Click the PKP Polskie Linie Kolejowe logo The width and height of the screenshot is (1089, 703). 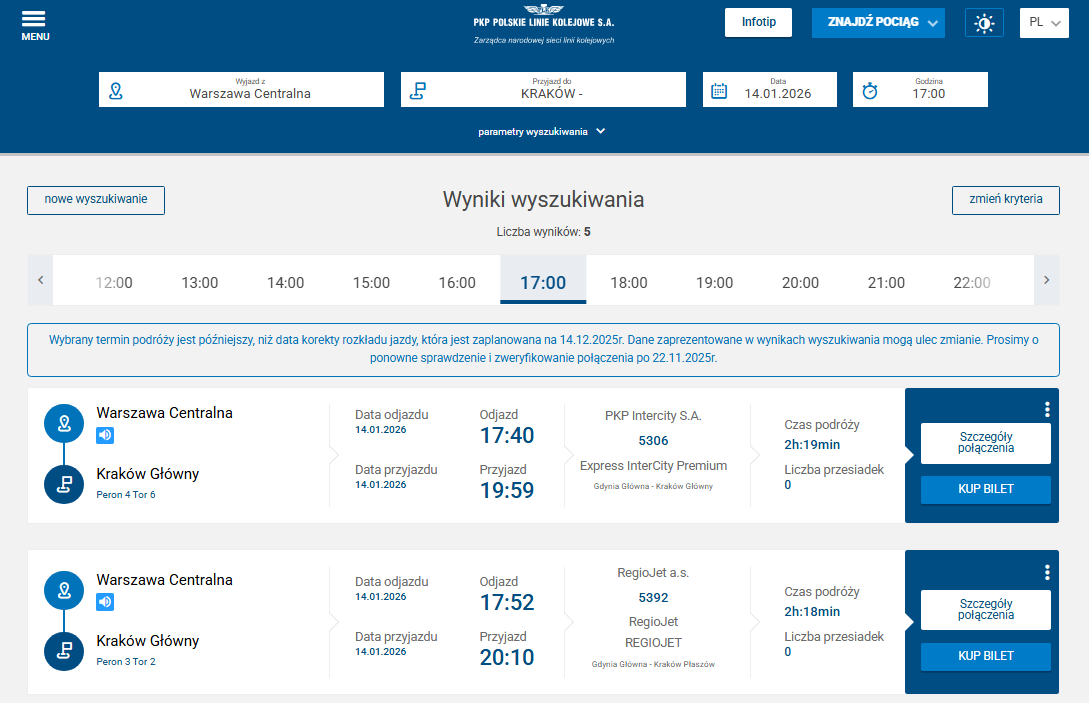[x=544, y=24]
